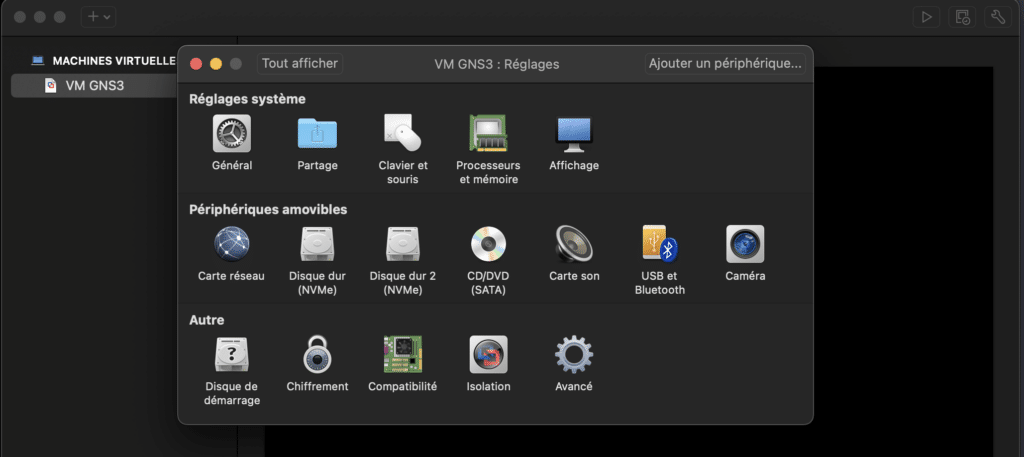Open Carte réseau settings

(x=231, y=244)
